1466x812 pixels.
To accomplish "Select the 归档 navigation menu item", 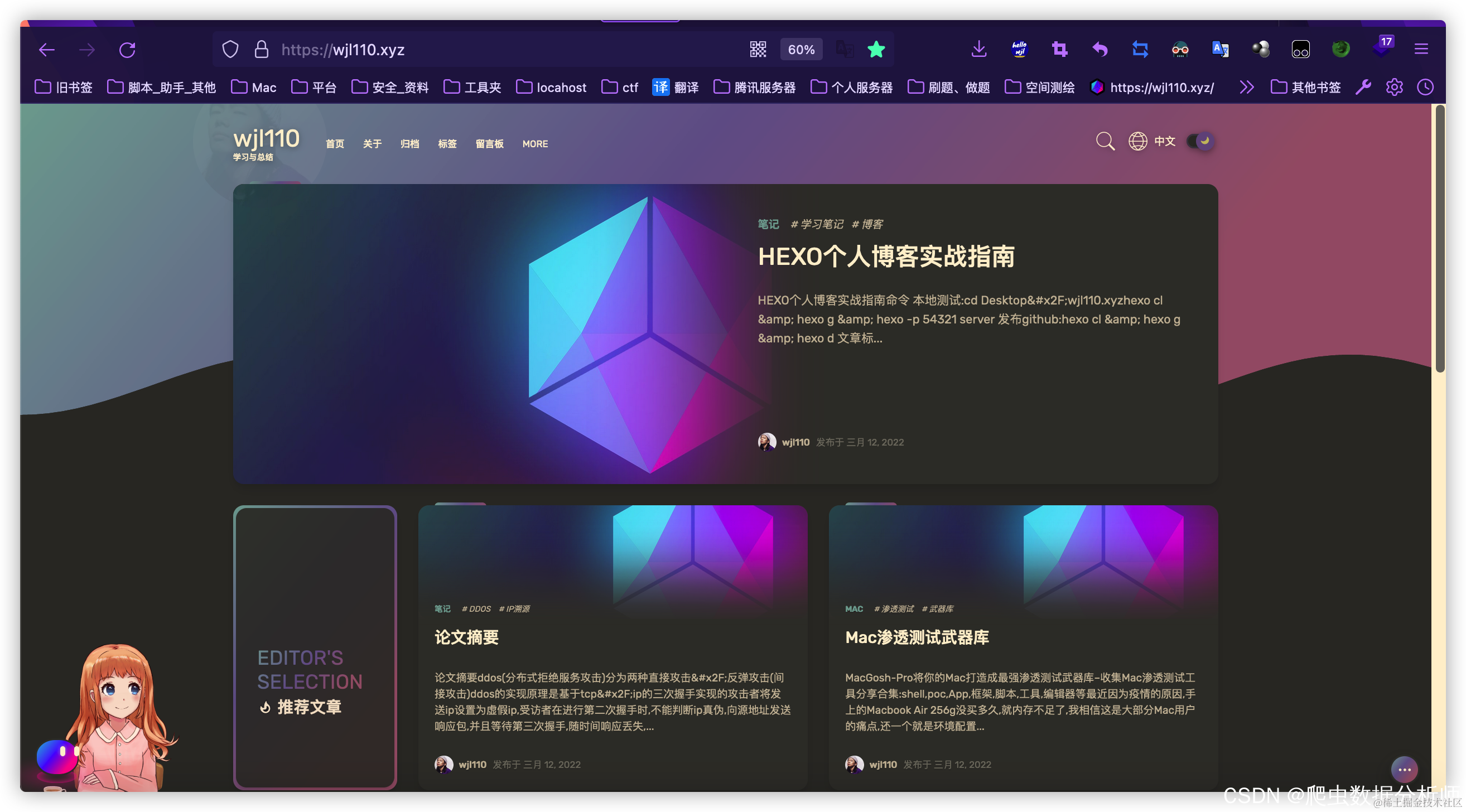I will pos(410,144).
